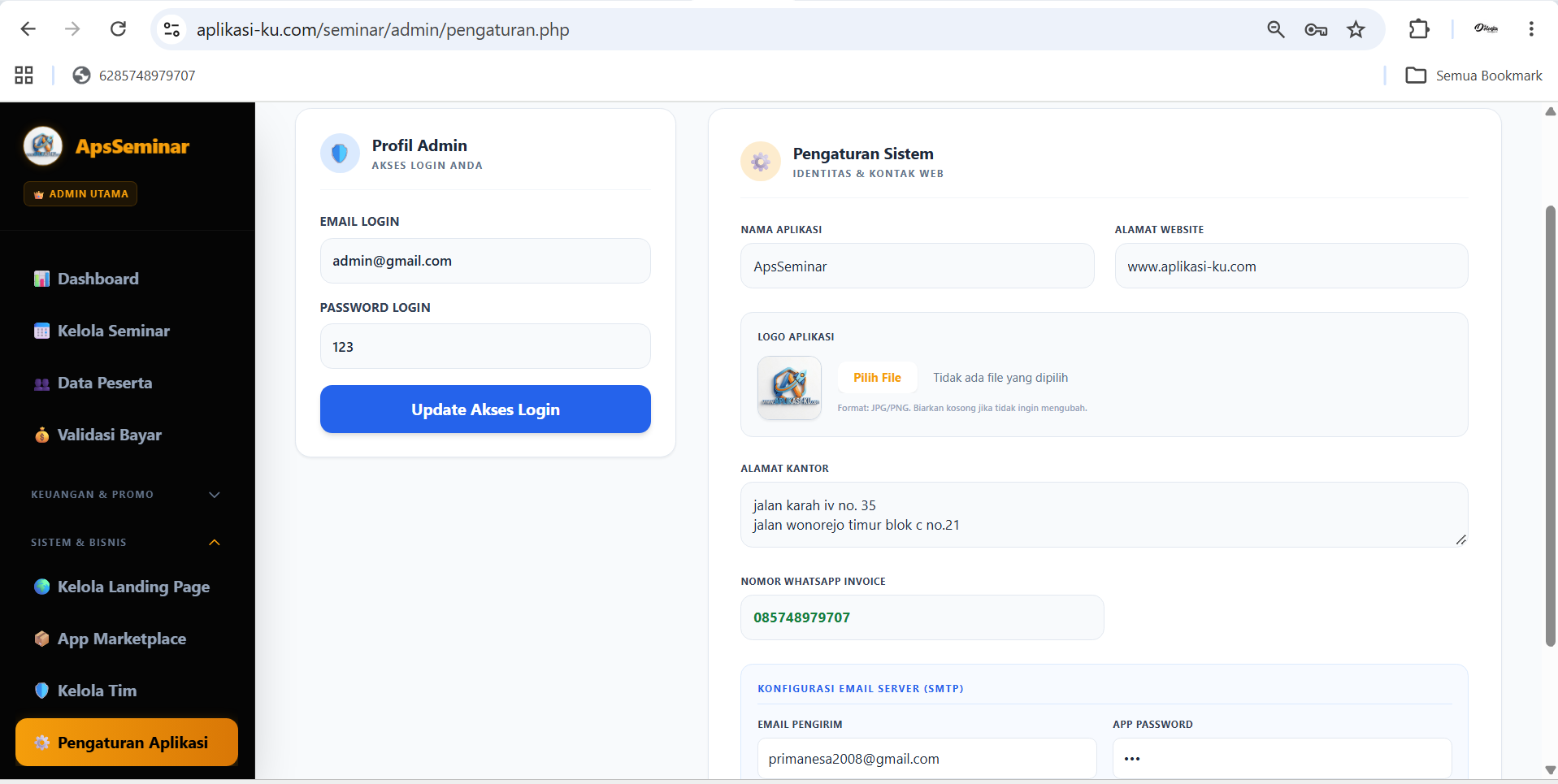Open the zoom magnifier icon in address bar

1276,30
